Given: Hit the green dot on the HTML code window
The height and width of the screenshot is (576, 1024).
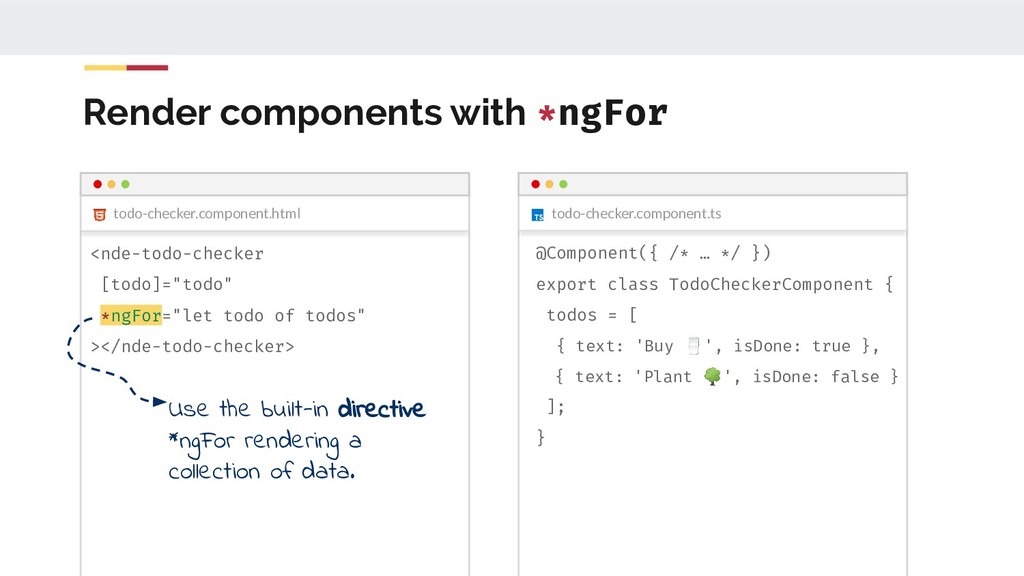Looking at the screenshot, I should (125, 184).
